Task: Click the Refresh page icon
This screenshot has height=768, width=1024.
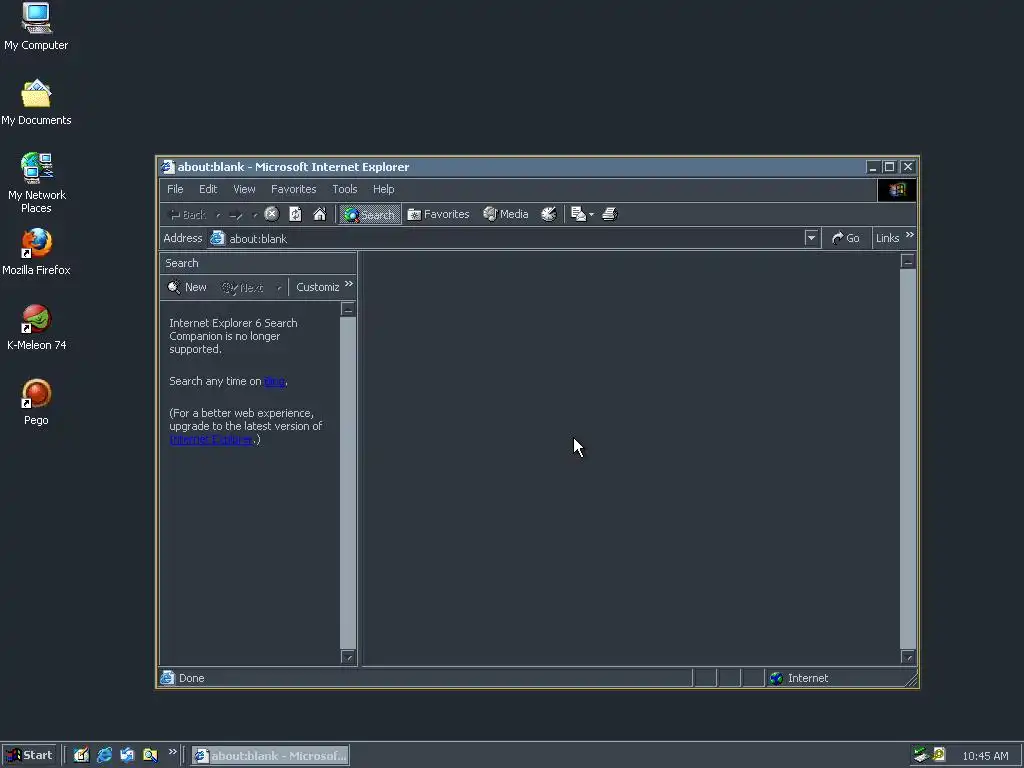Action: tap(295, 214)
